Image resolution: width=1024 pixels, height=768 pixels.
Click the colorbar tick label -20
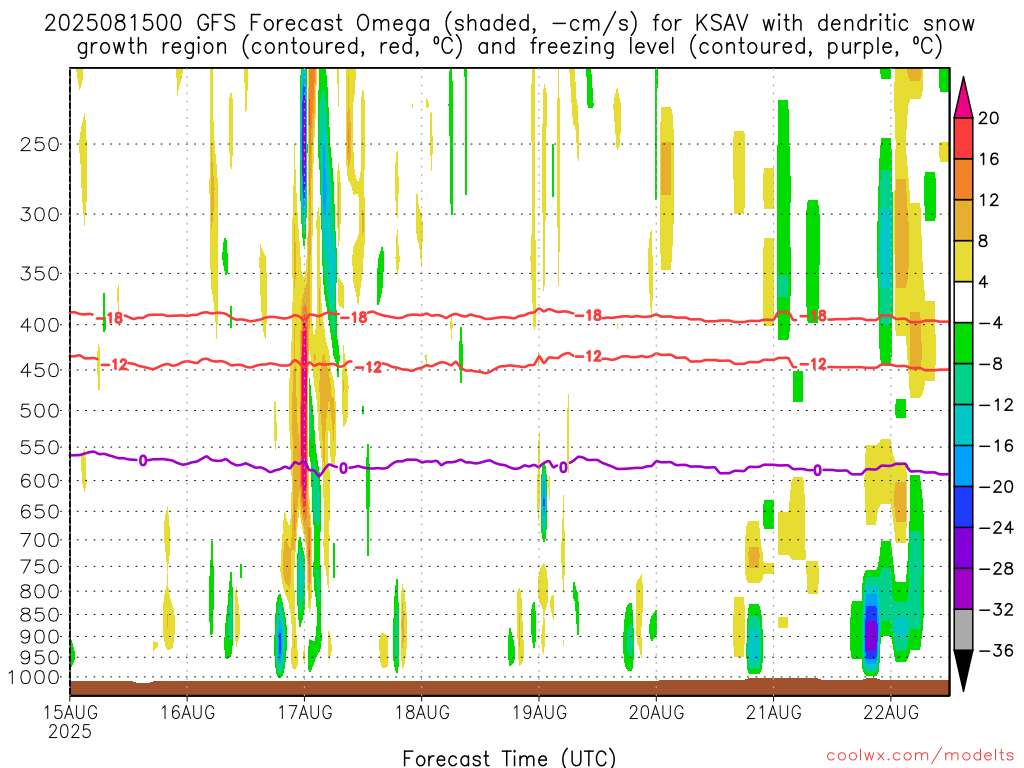(996, 487)
